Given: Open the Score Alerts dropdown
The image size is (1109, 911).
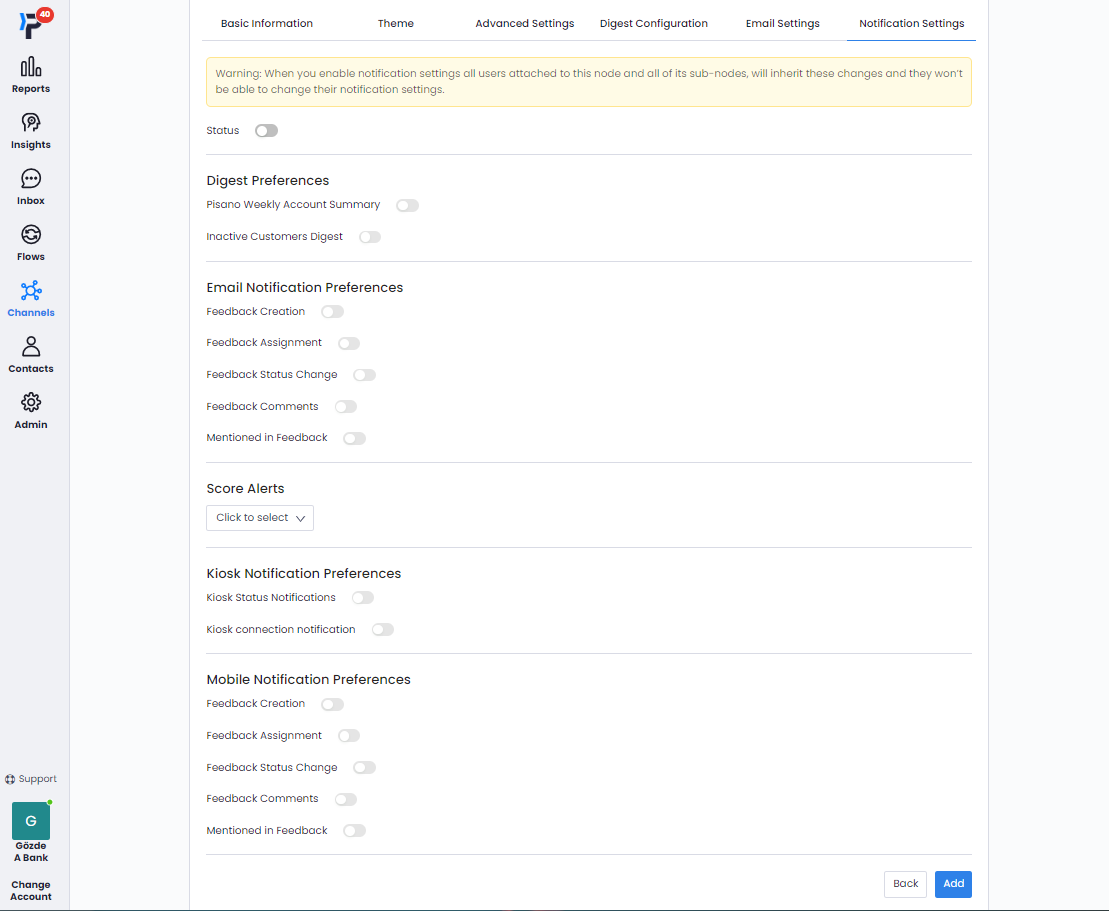Looking at the screenshot, I should tap(260, 518).
